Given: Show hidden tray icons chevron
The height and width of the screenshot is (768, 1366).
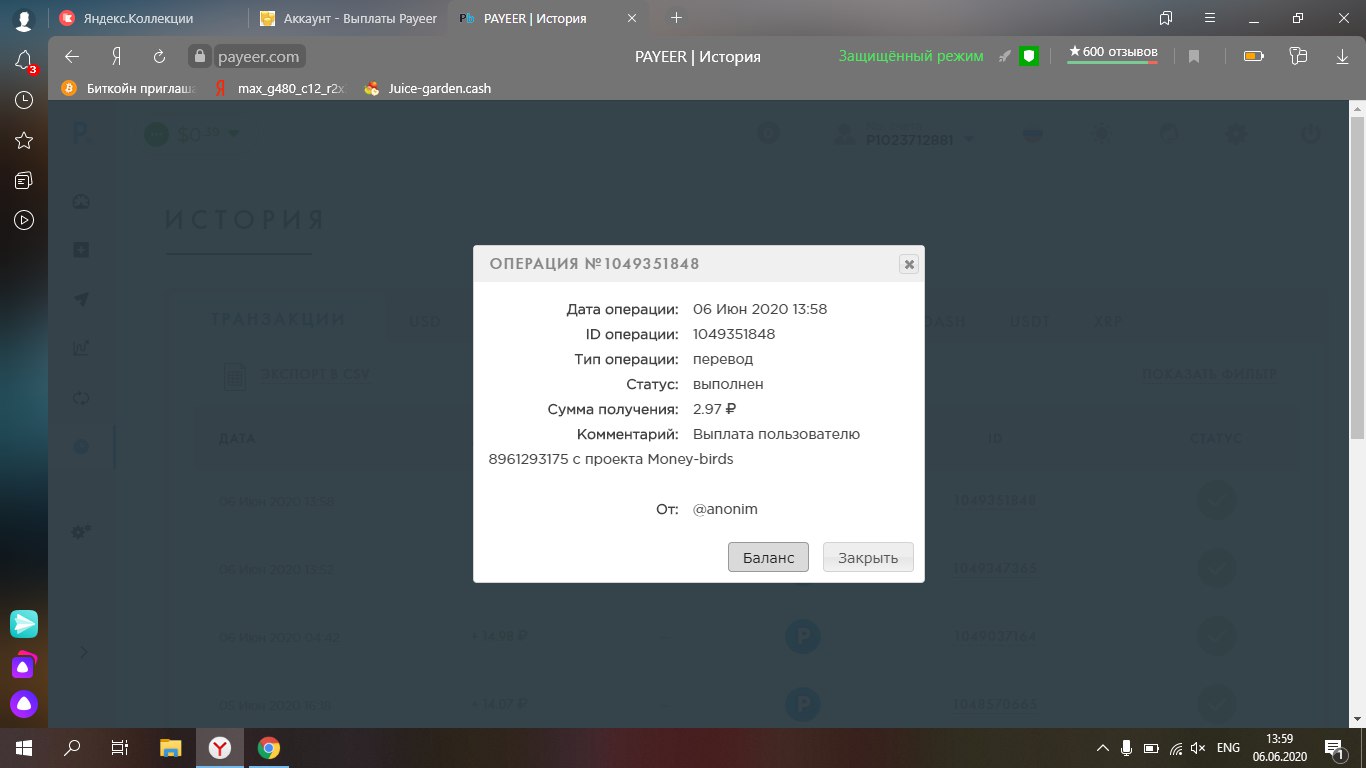Looking at the screenshot, I should (x=1103, y=748).
